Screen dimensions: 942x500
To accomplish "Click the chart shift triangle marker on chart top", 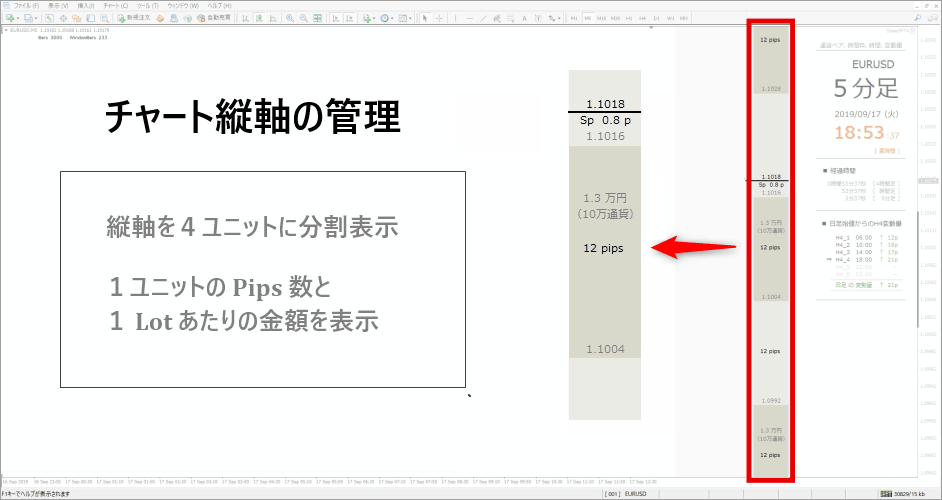I will 651,28.
